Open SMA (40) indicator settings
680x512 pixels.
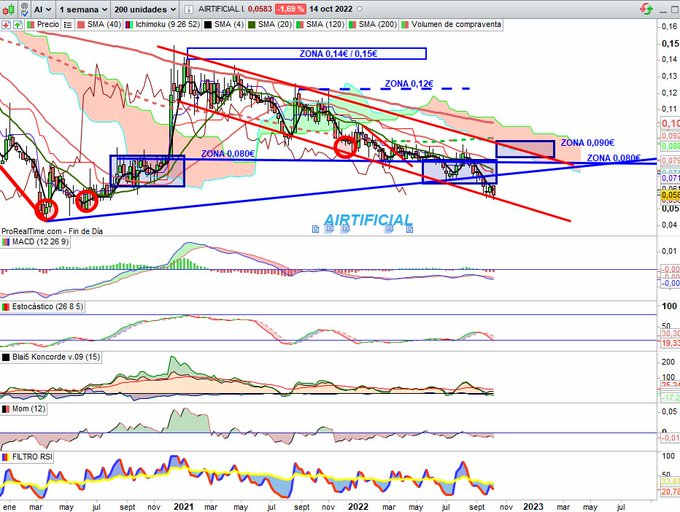click(x=104, y=25)
